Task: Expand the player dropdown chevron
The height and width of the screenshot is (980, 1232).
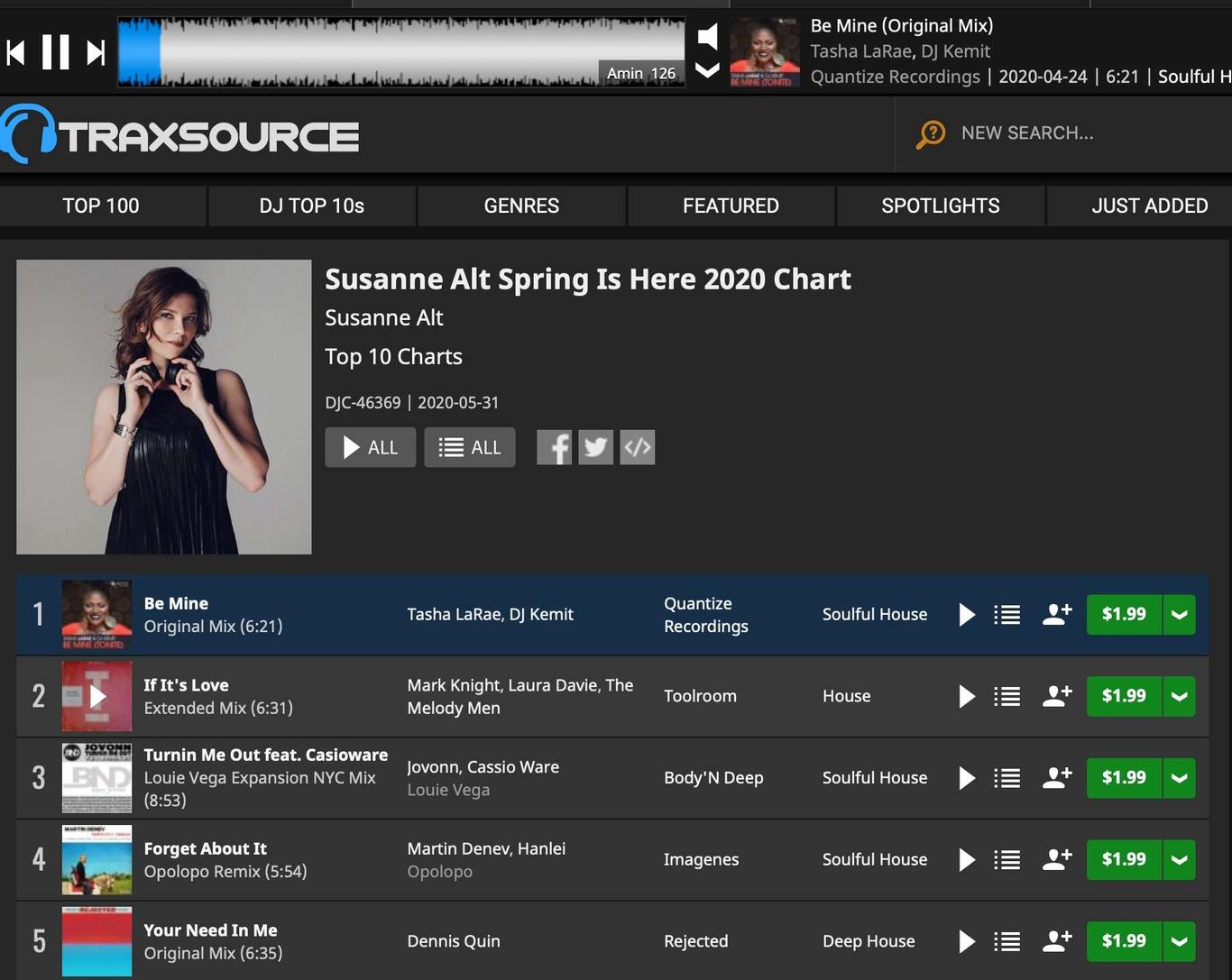Action: coord(708,70)
